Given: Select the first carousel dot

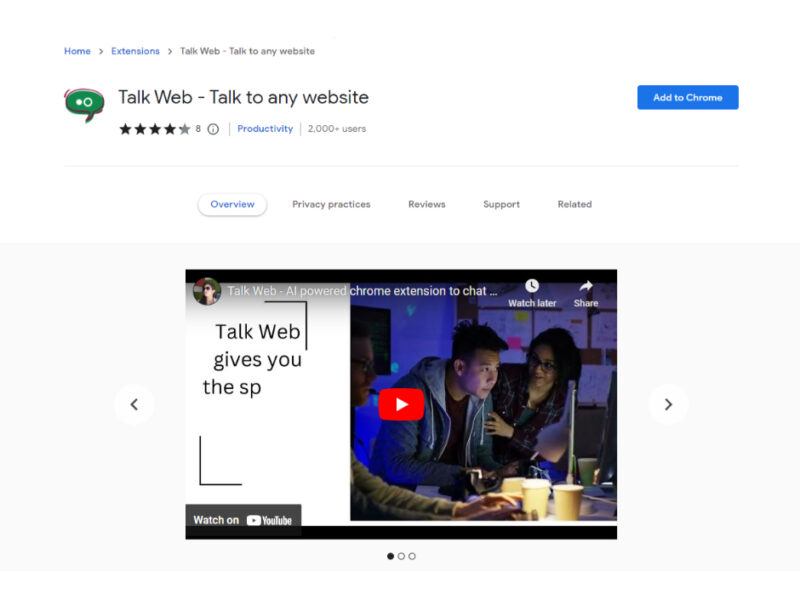Looking at the screenshot, I should click(x=390, y=556).
